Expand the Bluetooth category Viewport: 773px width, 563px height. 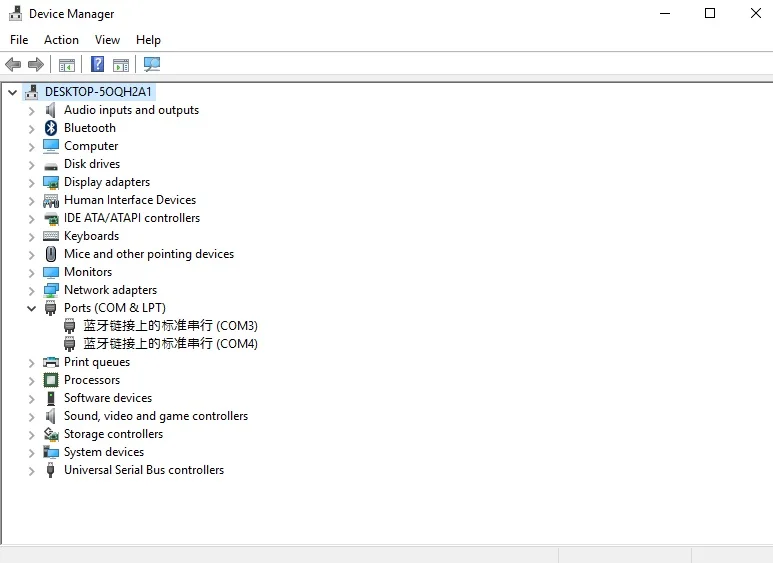[32, 129]
